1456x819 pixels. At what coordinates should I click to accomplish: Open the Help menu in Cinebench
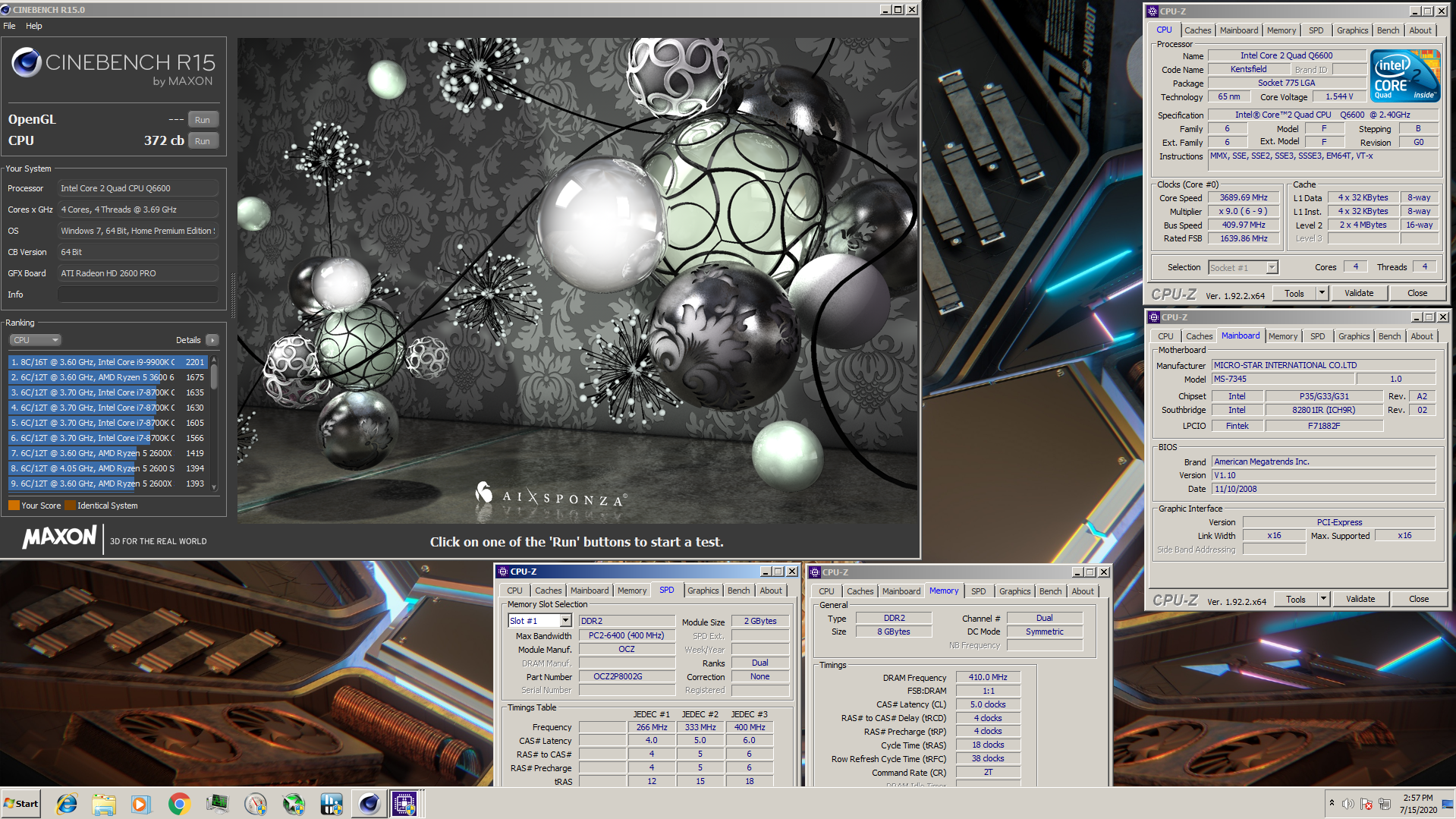coord(34,26)
